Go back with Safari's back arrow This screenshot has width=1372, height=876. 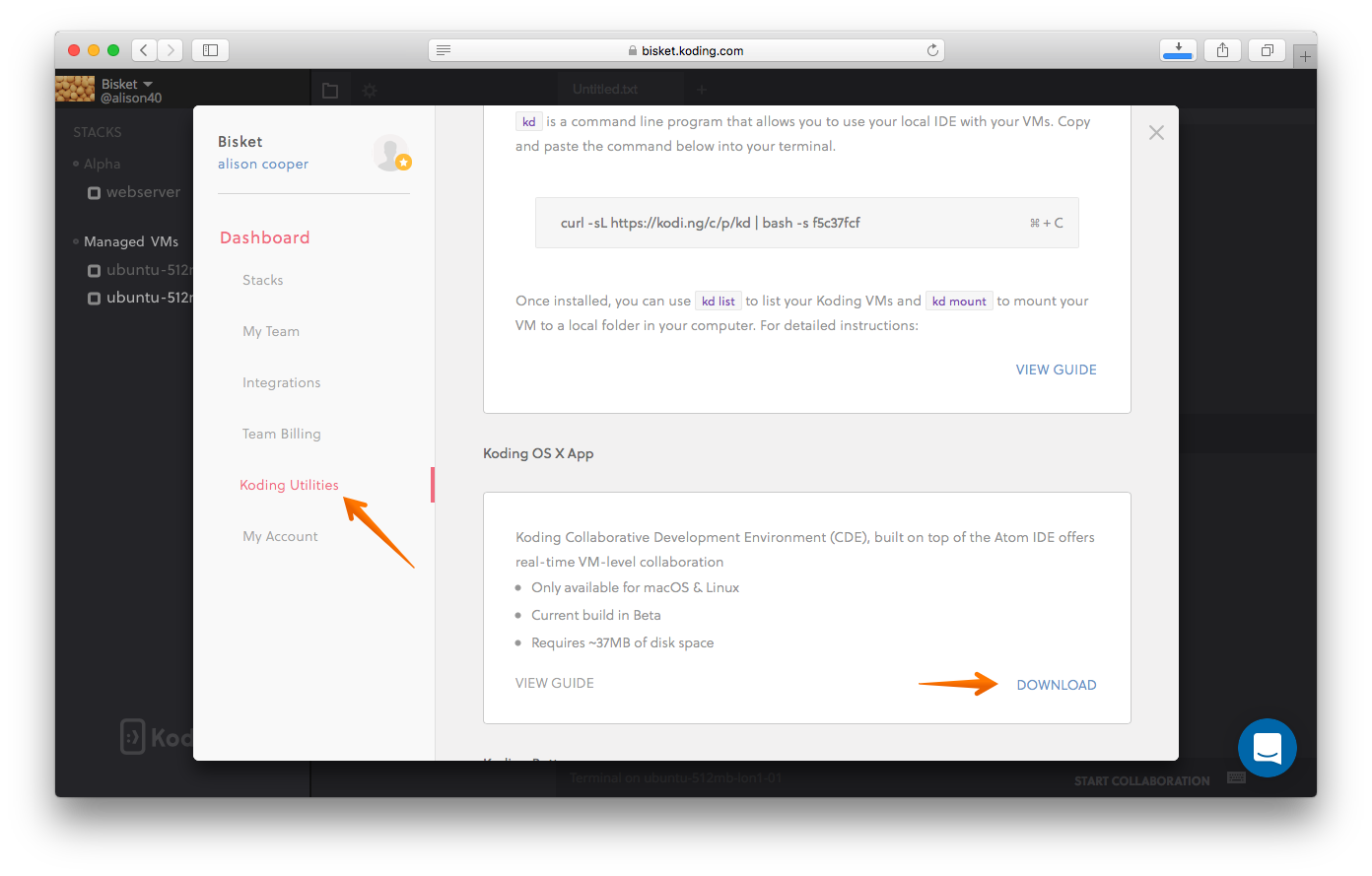pyautogui.click(x=144, y=50)
